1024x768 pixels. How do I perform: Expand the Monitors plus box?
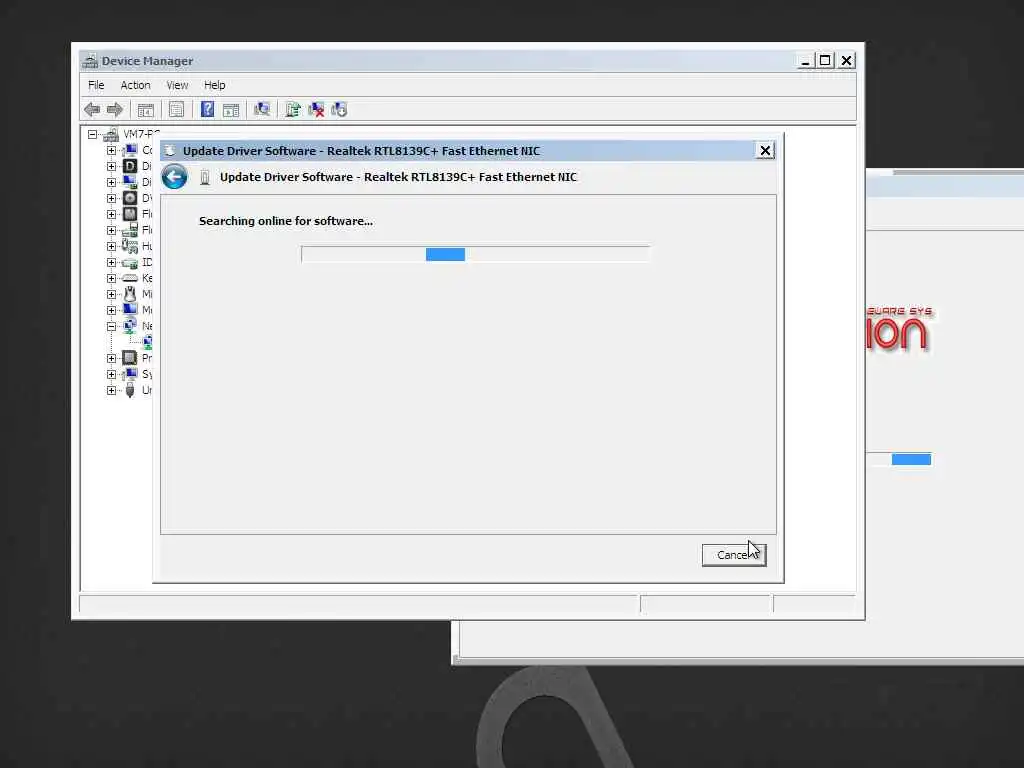click(112, 310)
